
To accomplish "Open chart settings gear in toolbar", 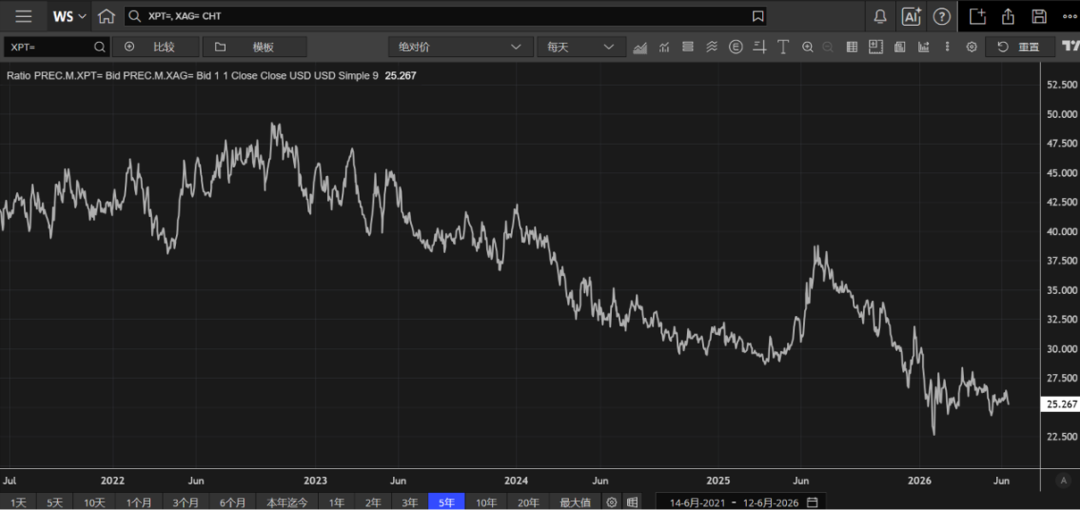I will click(x=971, y=47).
